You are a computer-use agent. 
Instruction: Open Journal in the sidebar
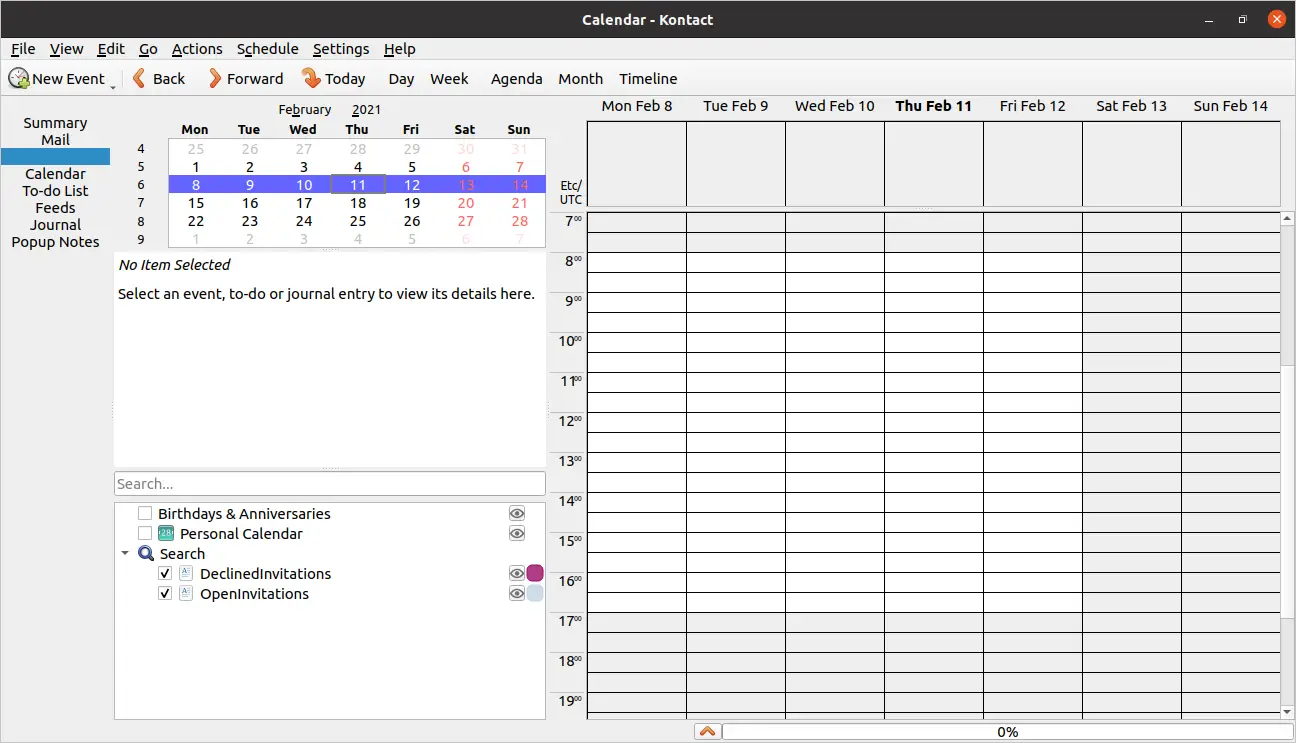point(55,225)
